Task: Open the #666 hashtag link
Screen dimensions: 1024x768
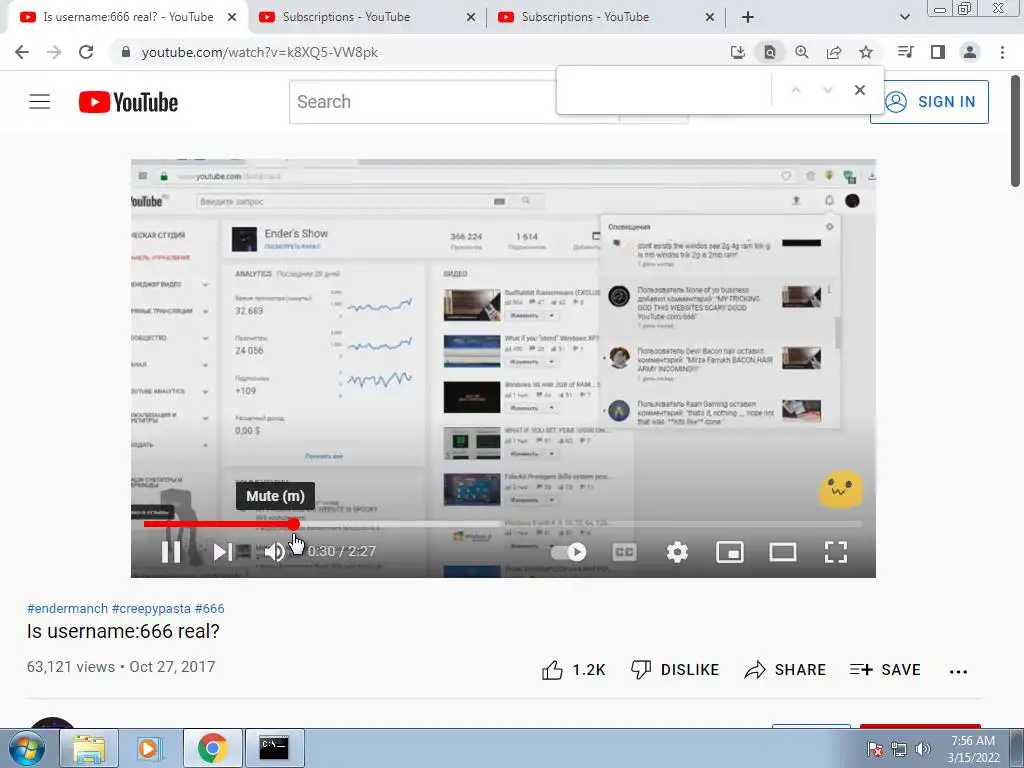Action: click(210, 609)
